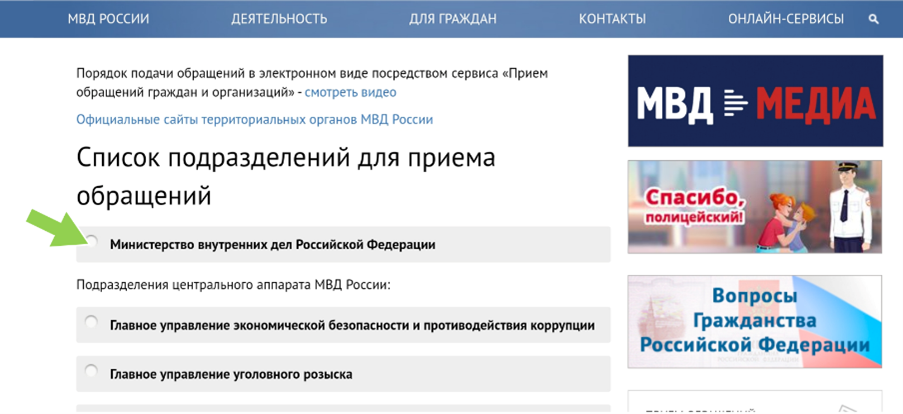Screen dimensions: 903x414
Task: Select the Главное управление уголовного розыска radio button
Action: click(91, 371)
